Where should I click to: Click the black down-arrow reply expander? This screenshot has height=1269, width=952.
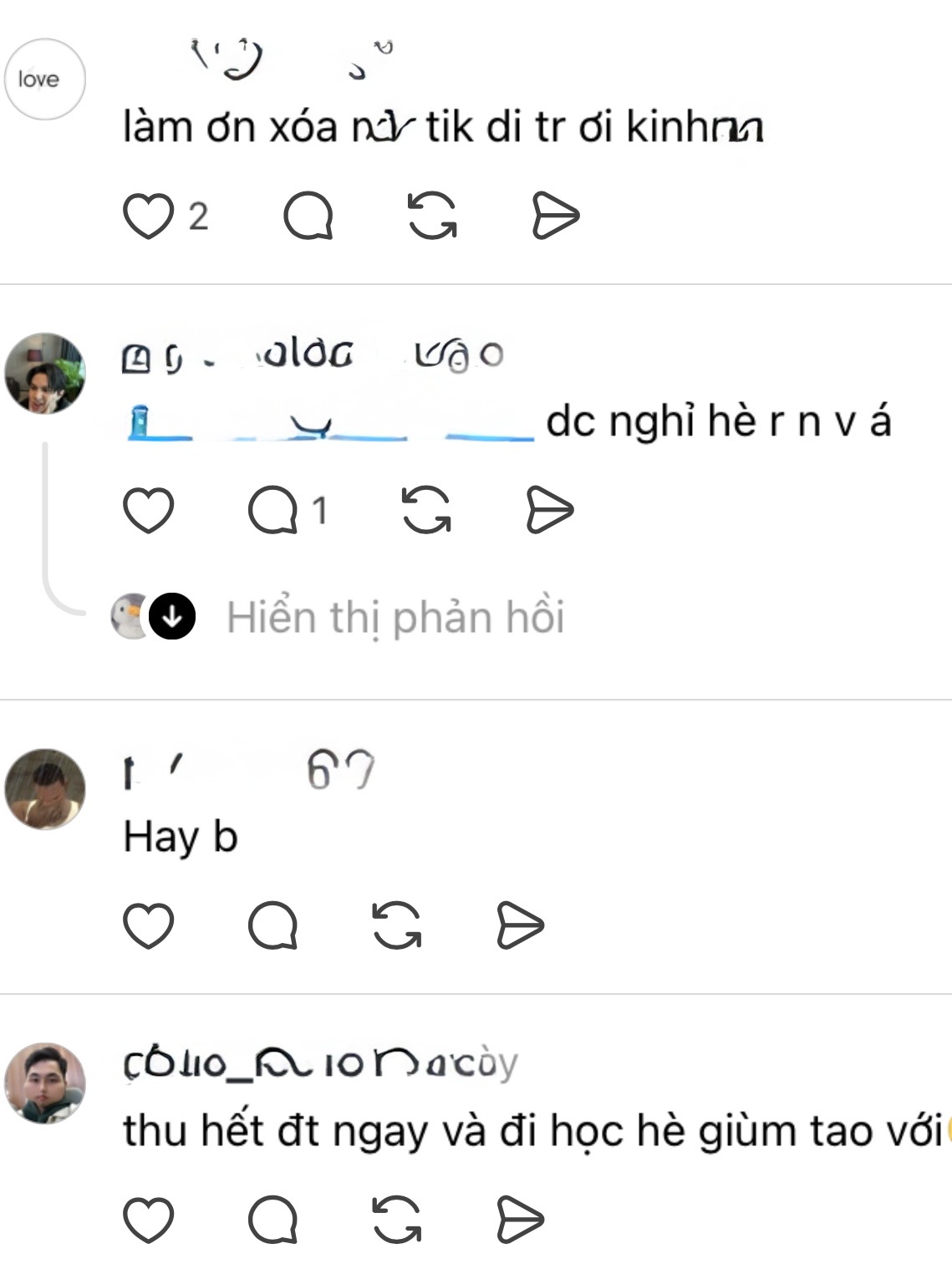[x=172, y=617]
